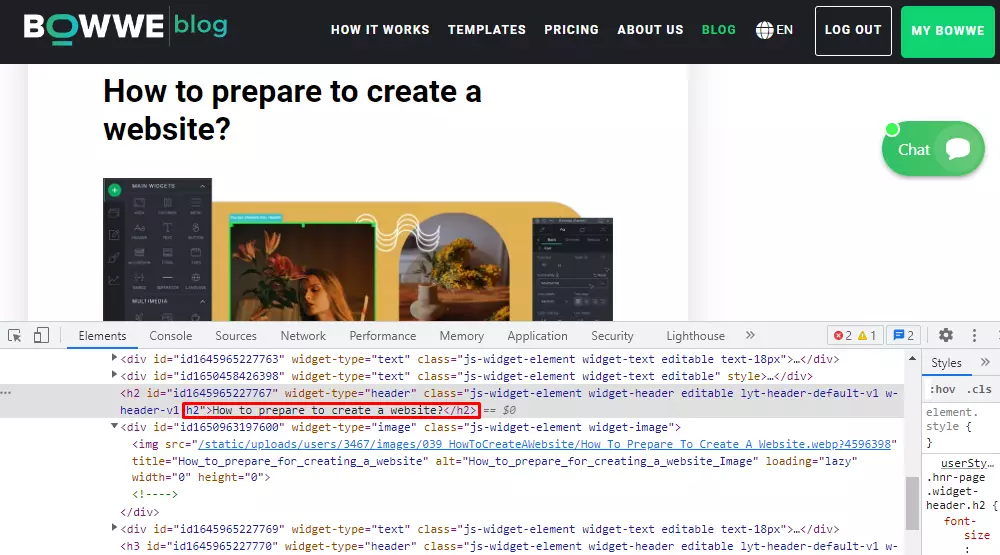This screenshot has height=555, width=1000.
Task: Show more Styles pane tabs chevron
Action: pyautogui.click(x=985, y=362)
